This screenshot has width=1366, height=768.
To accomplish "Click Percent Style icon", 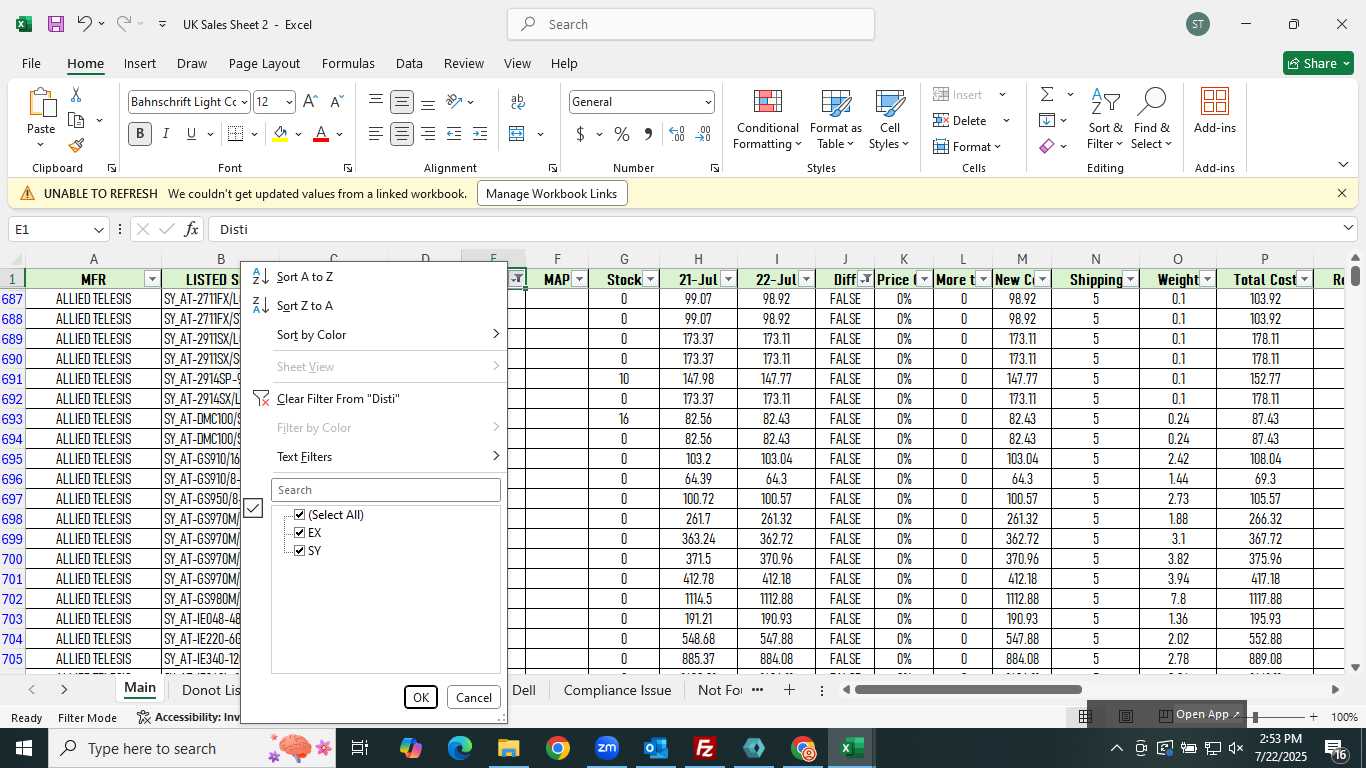I will [x=622, y=134].
